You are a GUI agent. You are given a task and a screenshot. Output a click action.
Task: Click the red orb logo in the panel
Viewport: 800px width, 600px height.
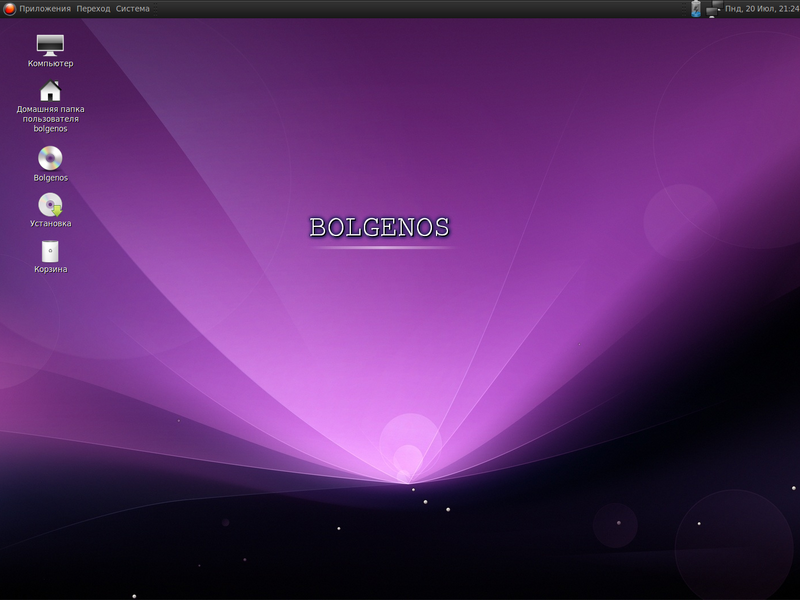click(9, 9)
